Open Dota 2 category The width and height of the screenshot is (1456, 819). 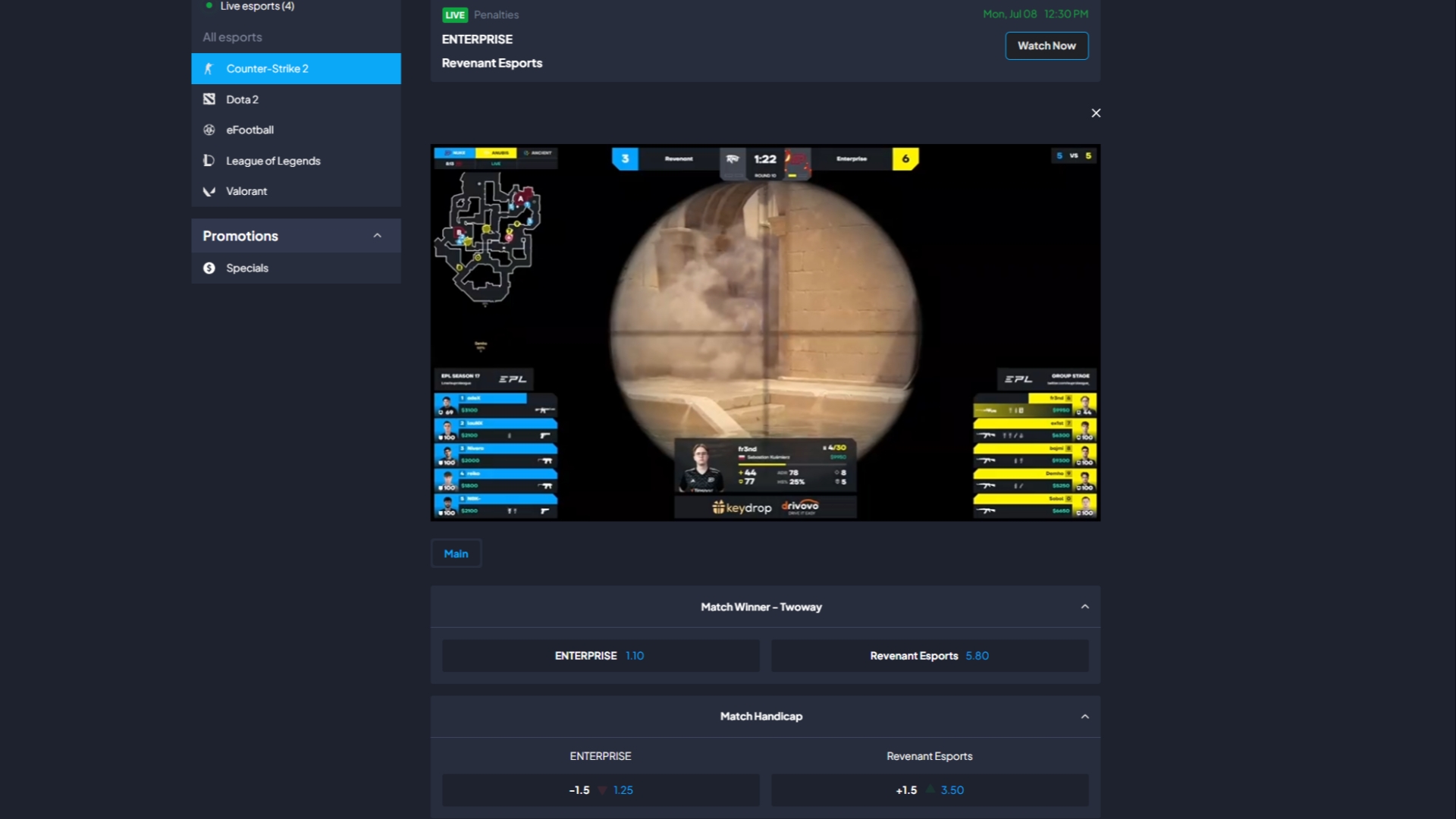coord(296,99)
